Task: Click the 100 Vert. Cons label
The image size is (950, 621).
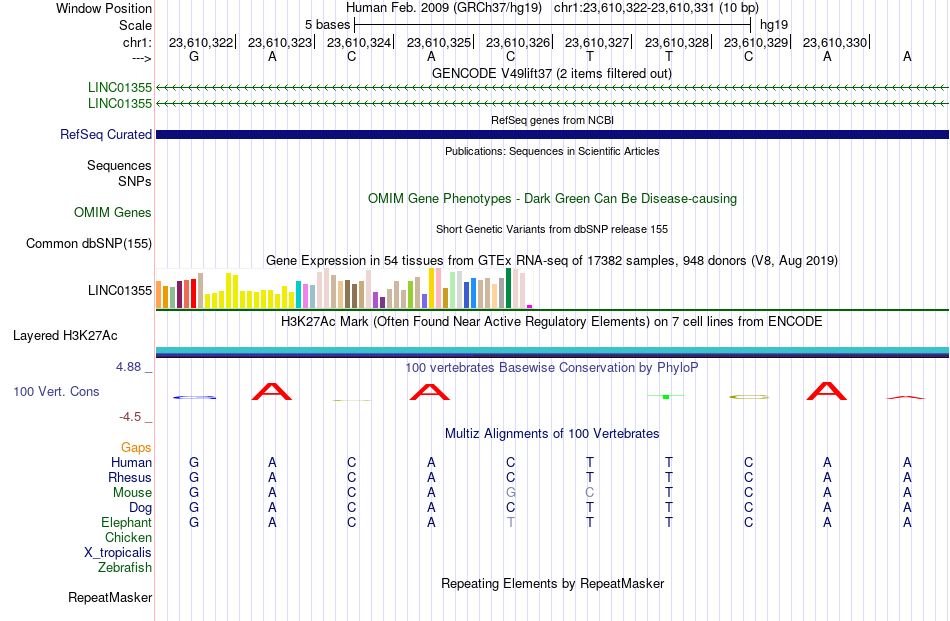Action: (x=56, y=391)
